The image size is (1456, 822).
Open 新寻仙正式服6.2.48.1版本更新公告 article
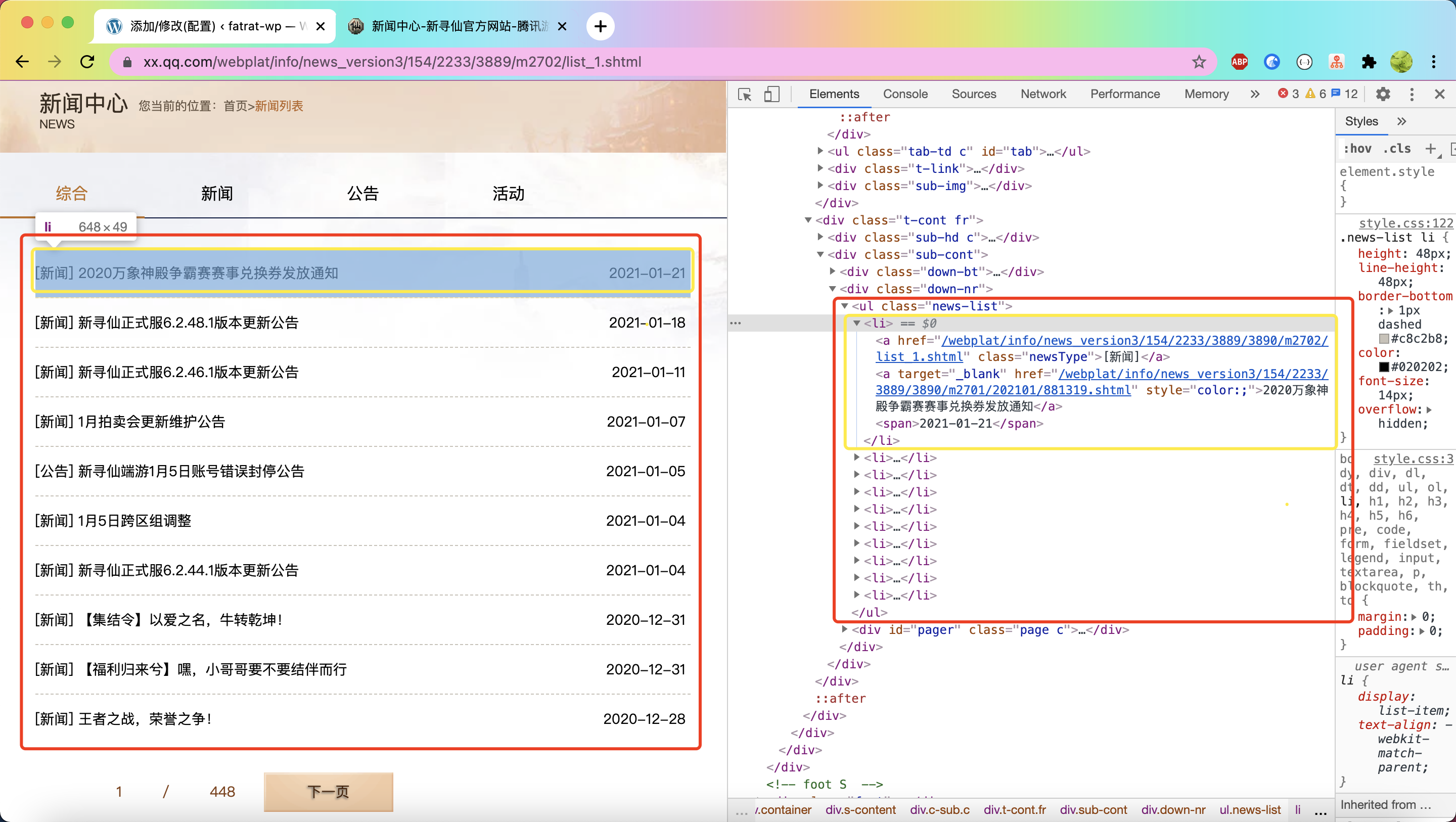188,323
